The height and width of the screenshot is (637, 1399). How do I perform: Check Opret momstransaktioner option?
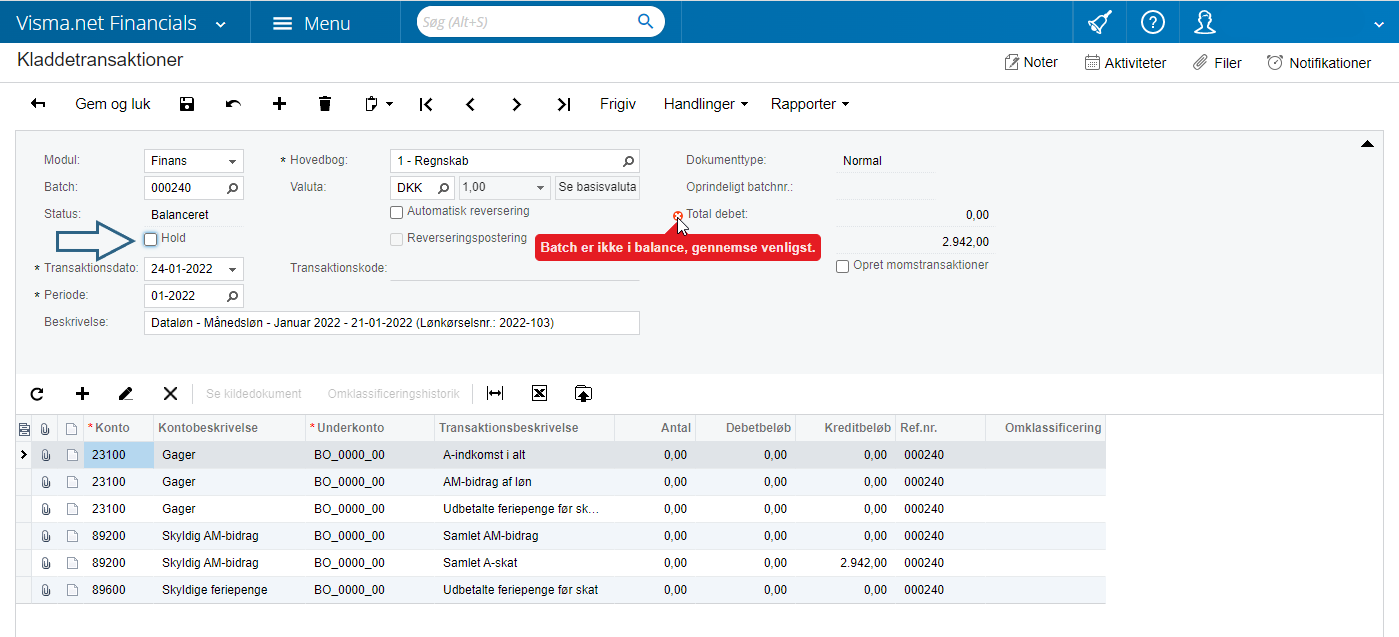pyautogui.click(x=843, y=266)
